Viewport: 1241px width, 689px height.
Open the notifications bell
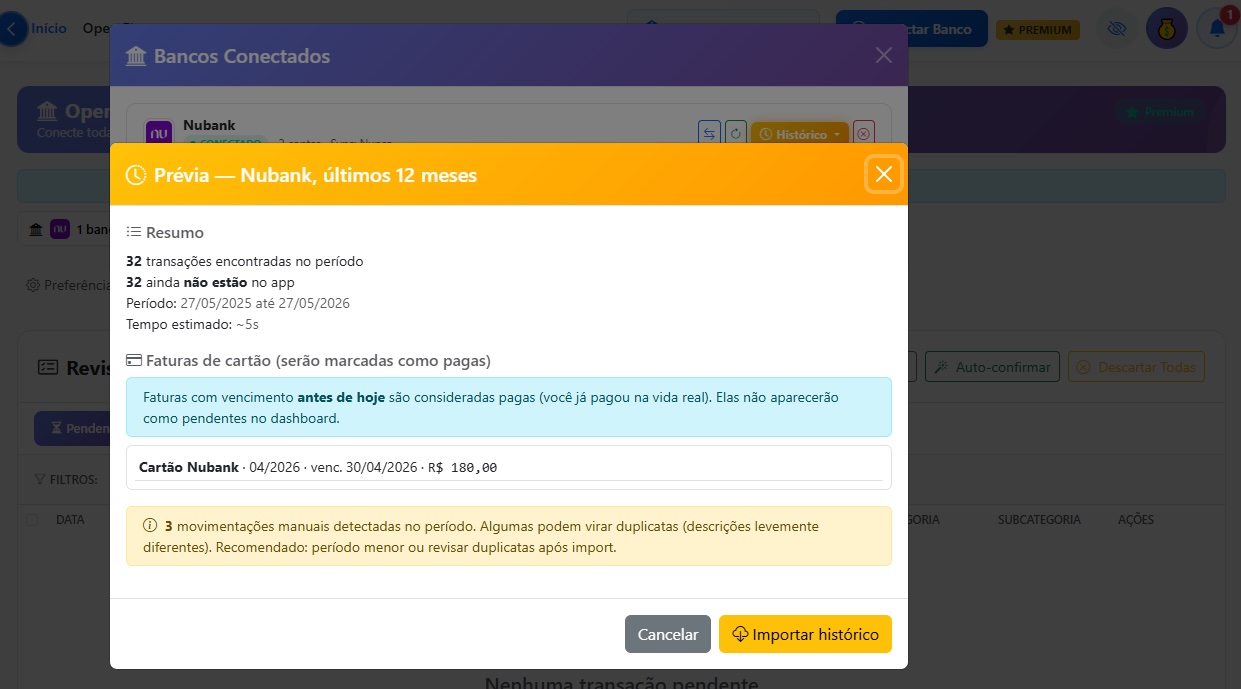coord(1217,29)
